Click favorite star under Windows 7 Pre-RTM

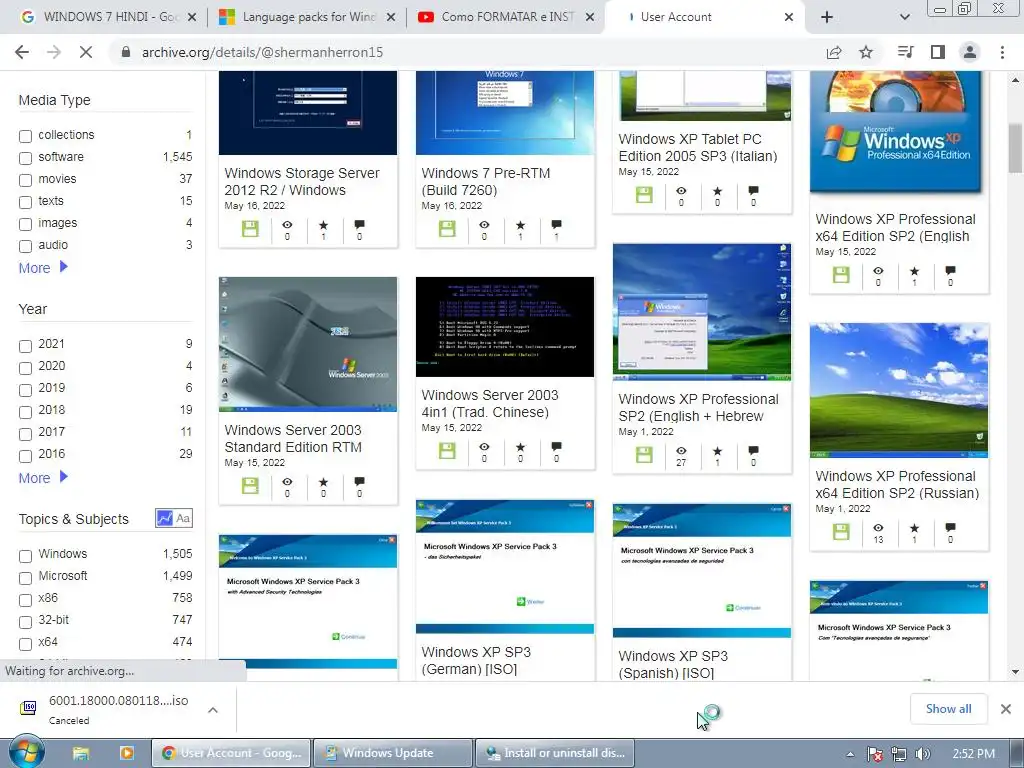coord(520,225)
